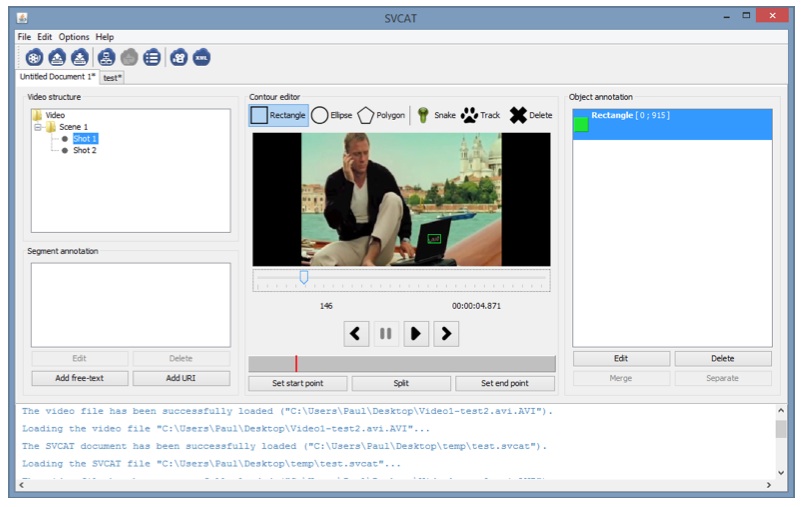Click the video position slider handle
Viewport: 805px width, 507px height.
[x=303, y=277]
